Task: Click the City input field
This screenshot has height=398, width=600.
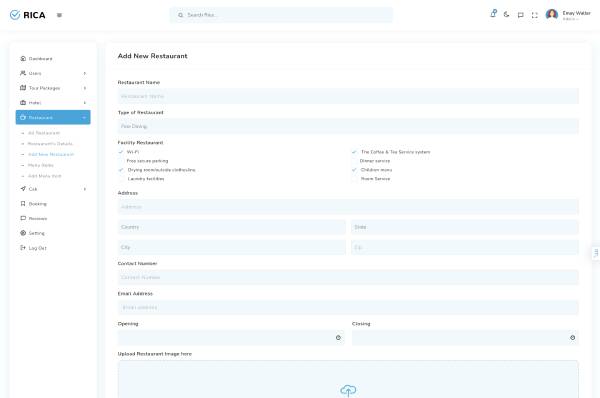Action: 232,247
